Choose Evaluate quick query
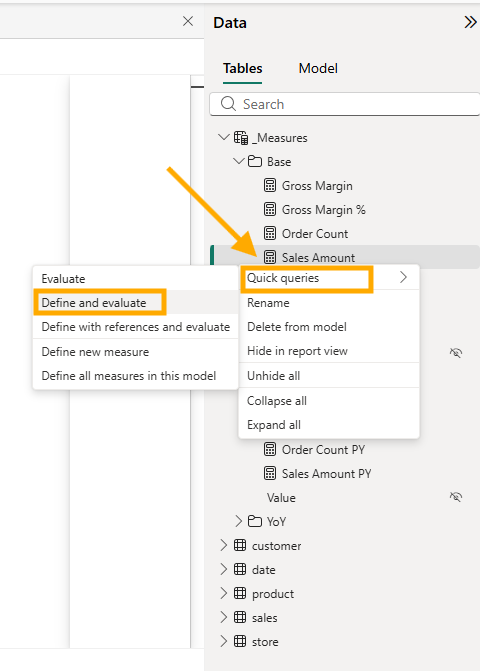The width and height of the screenshot is (480, 671). (x=135, y=279)
